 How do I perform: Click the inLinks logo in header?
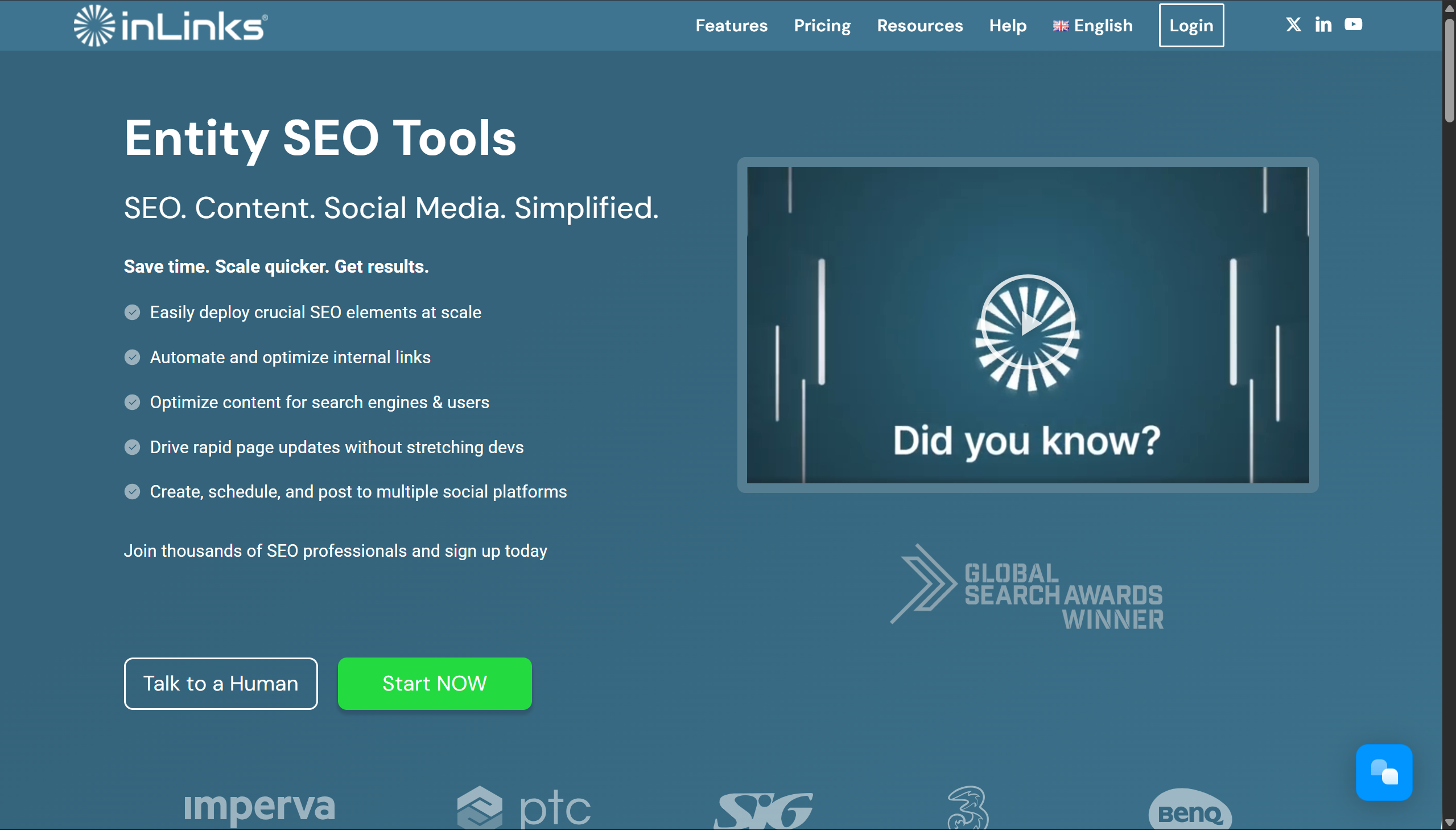click(170, 26)
